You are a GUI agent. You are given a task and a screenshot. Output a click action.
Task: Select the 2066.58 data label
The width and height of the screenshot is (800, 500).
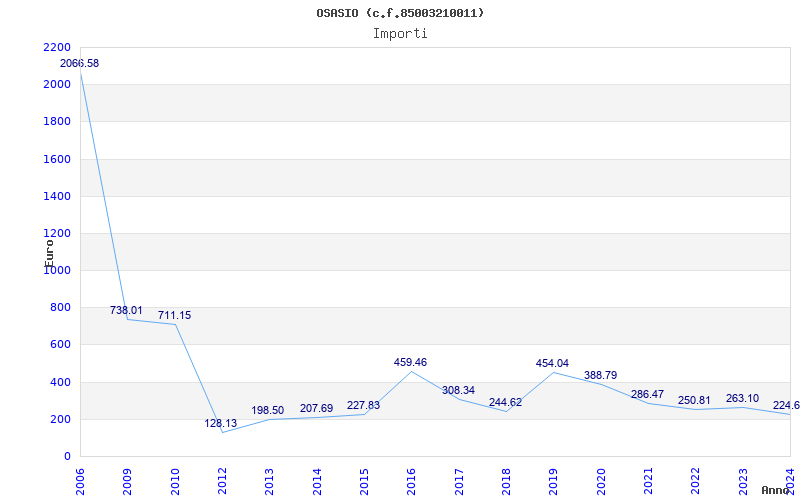(80, 64)
